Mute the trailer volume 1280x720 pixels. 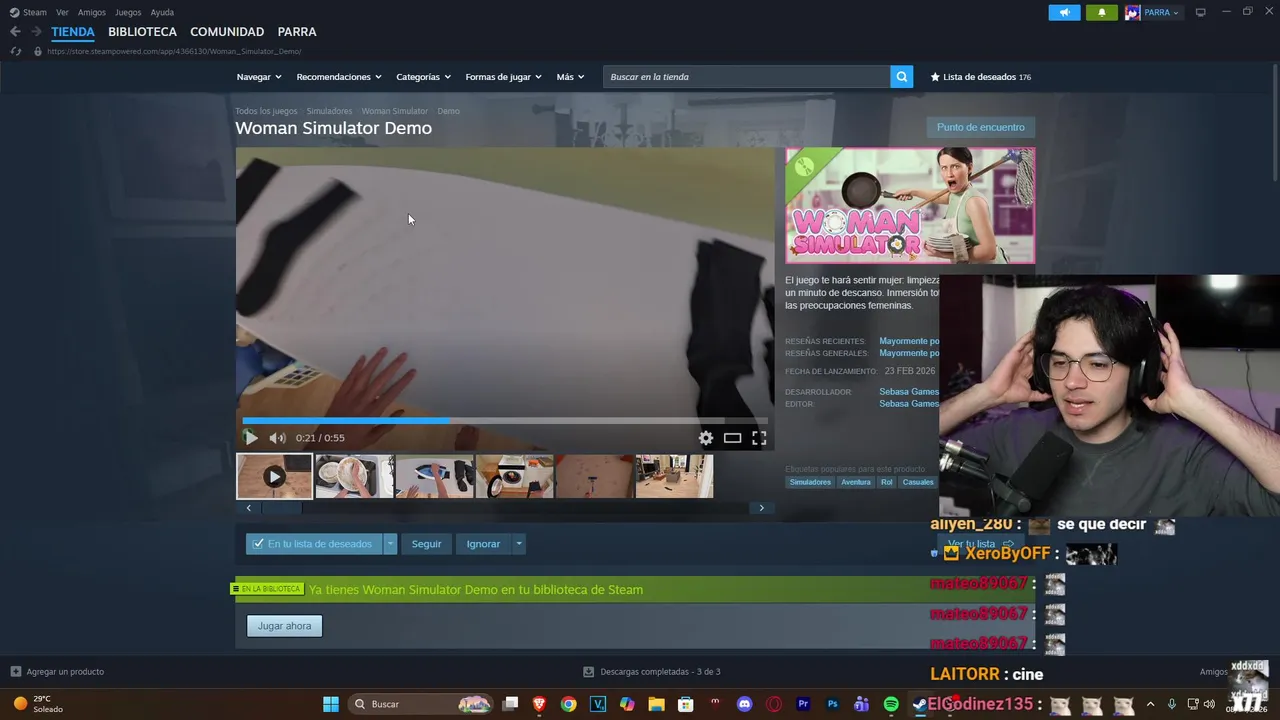(277, 438)
